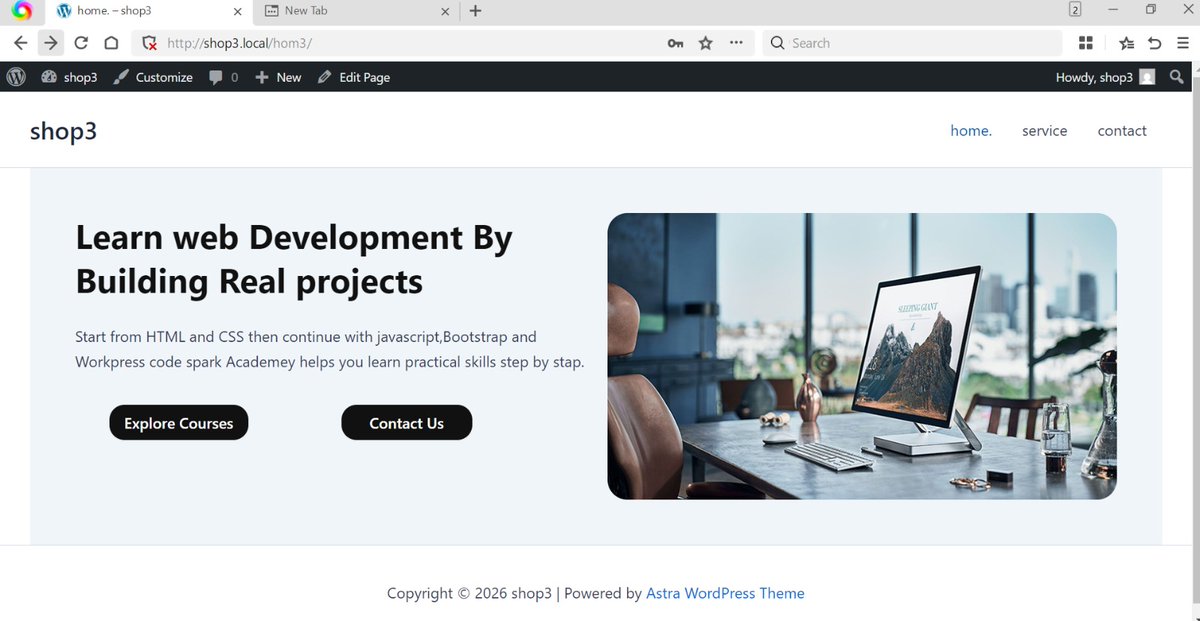
Task: Open the favorites list star icon
Action: pyautogui.click(x=1127, y=43)
